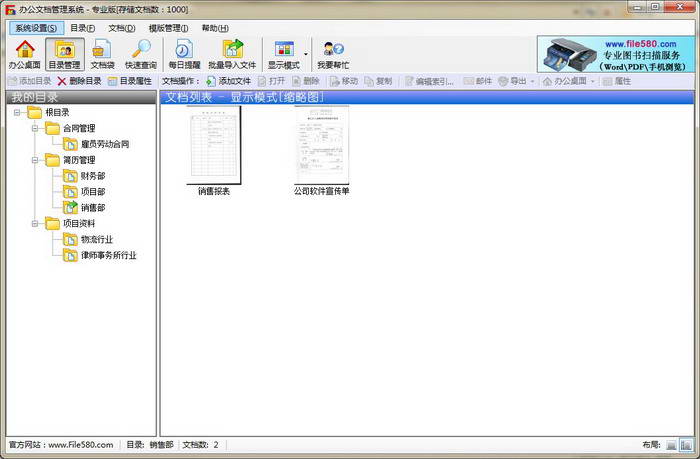Click the 显示模式 view icon
700x459 pixels.
tap(283, 54)
